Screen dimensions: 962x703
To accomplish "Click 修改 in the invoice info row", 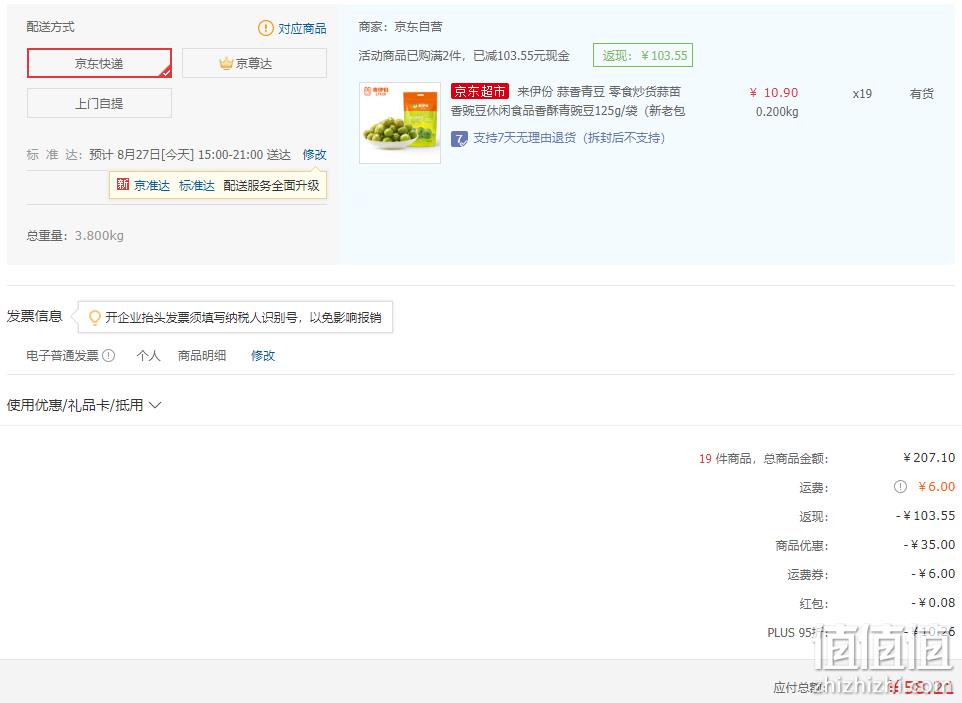I will [x=263, y=355].
